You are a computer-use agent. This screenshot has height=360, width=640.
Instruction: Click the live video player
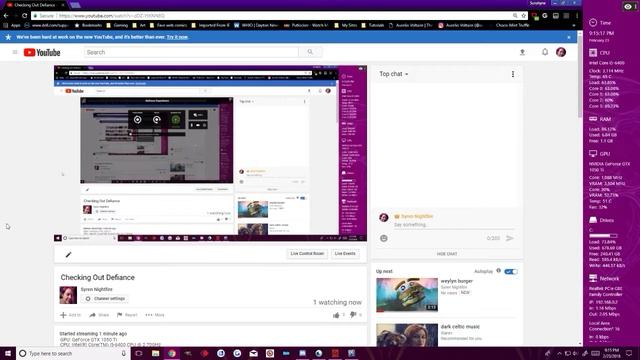click(x=211, y=153)
